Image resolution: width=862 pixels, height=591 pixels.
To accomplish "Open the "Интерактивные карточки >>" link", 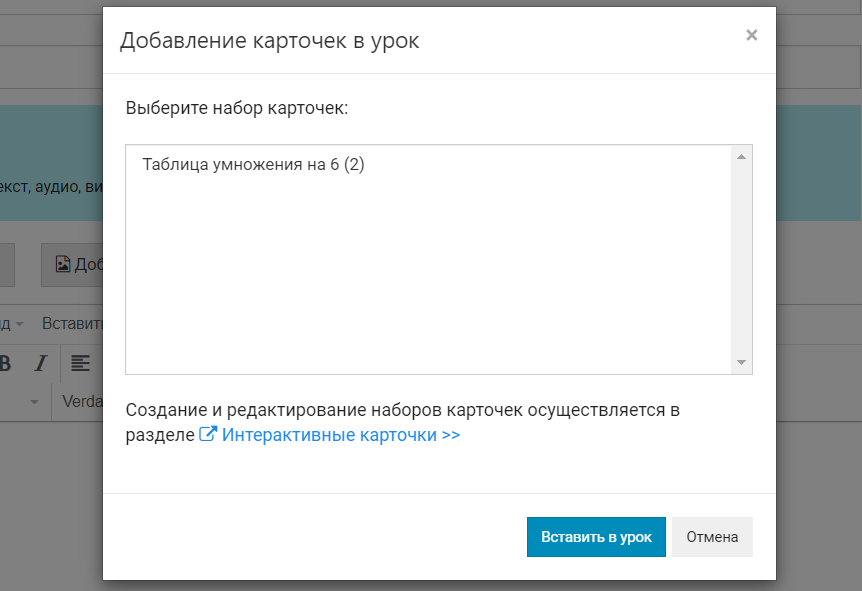I will tap(340, 435).
